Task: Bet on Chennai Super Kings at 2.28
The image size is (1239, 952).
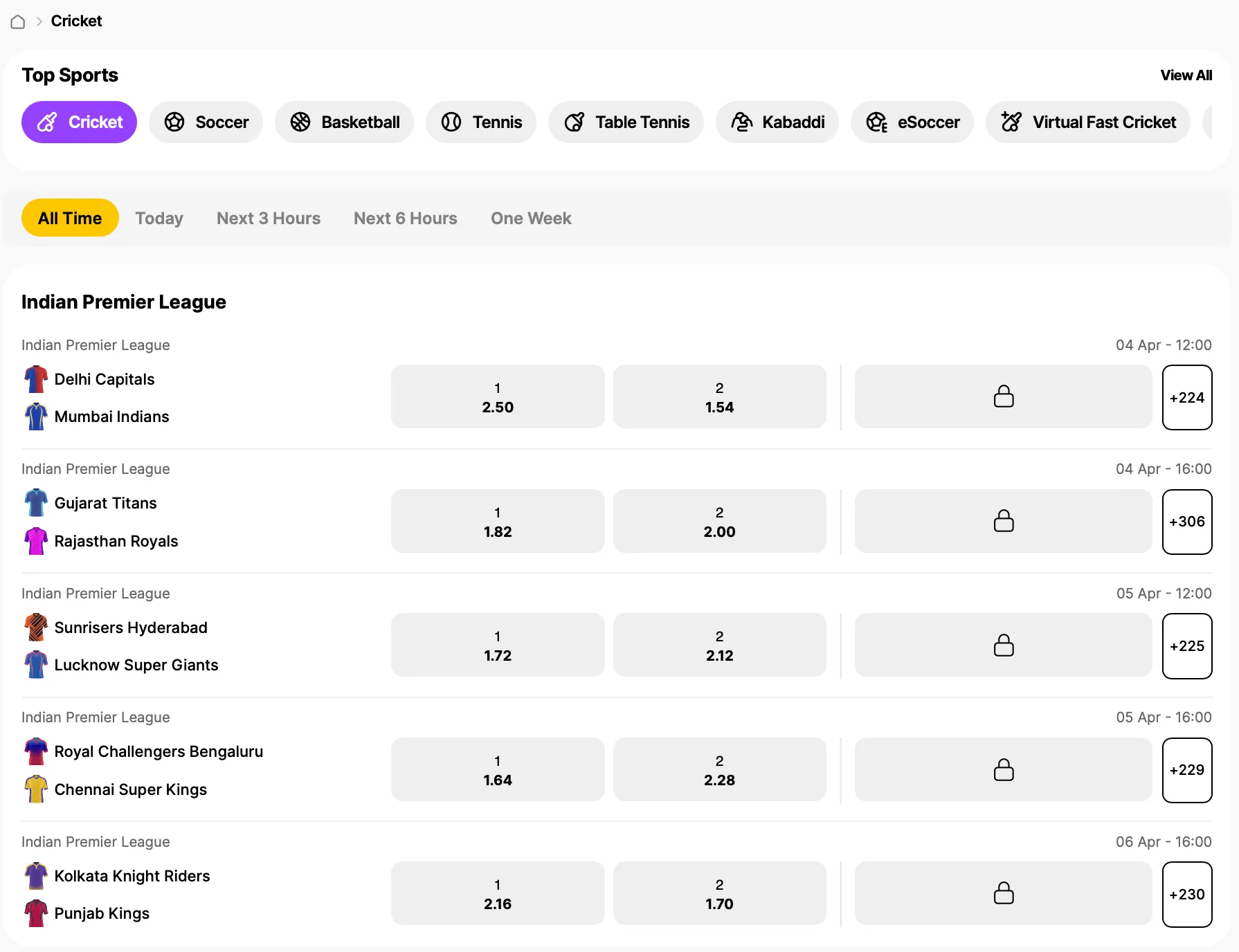Action: 720,770
